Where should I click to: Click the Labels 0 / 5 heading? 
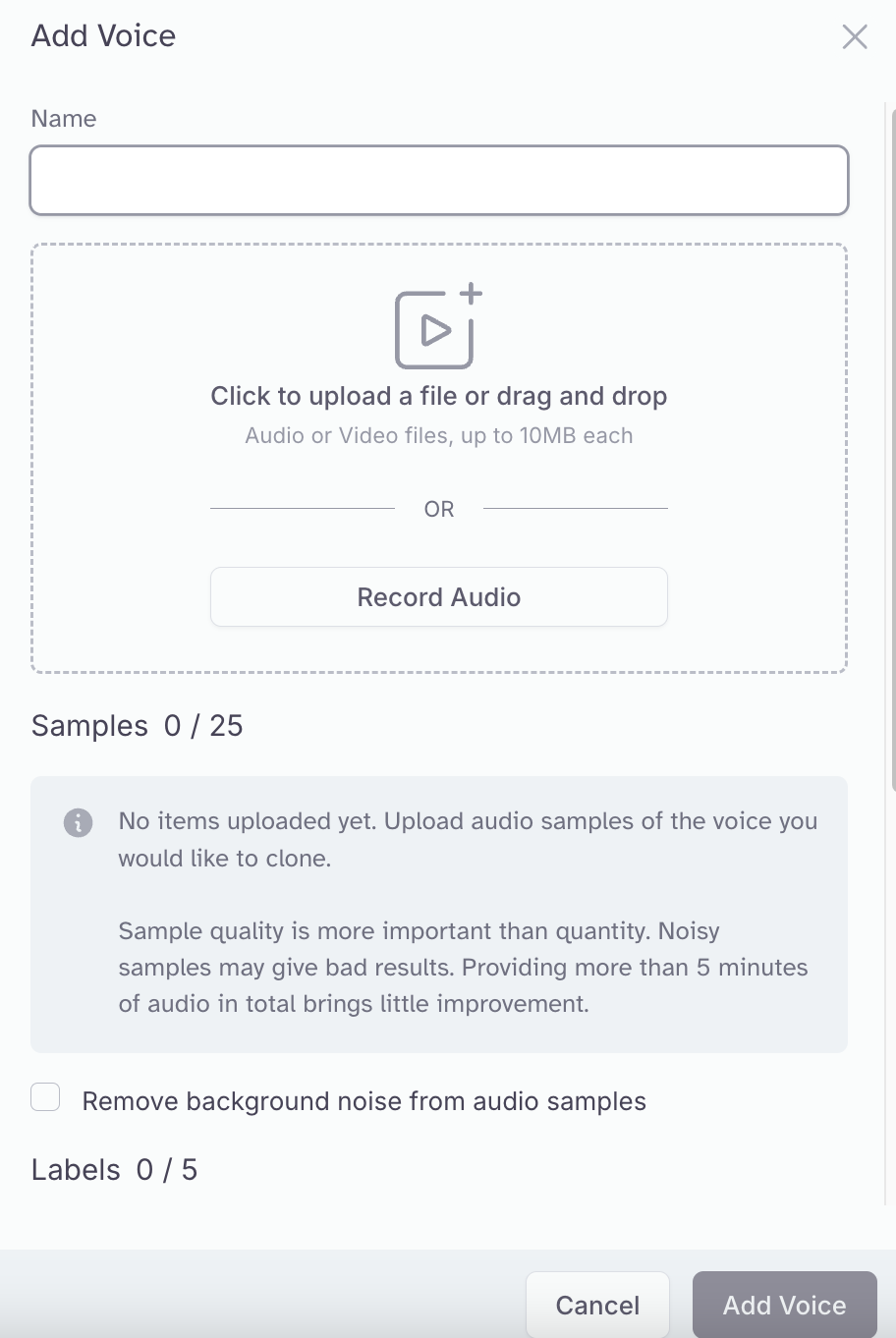tap(114, 1169)
